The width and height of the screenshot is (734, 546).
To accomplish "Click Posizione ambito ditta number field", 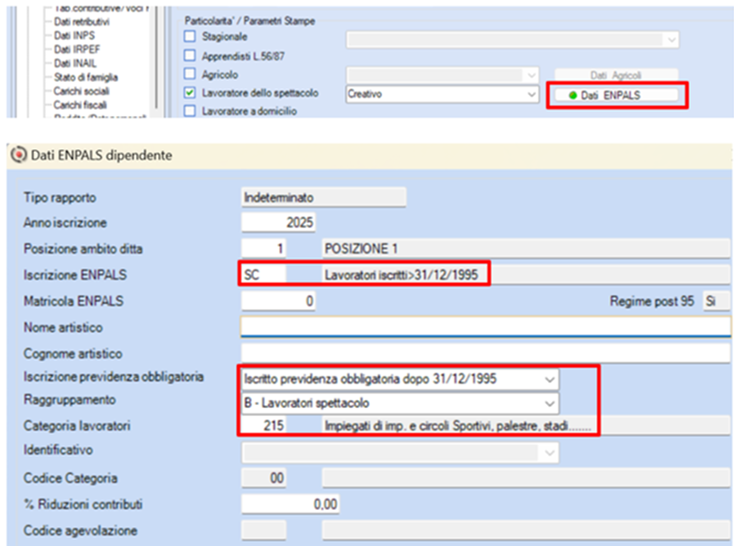I will tap(264, 248).
